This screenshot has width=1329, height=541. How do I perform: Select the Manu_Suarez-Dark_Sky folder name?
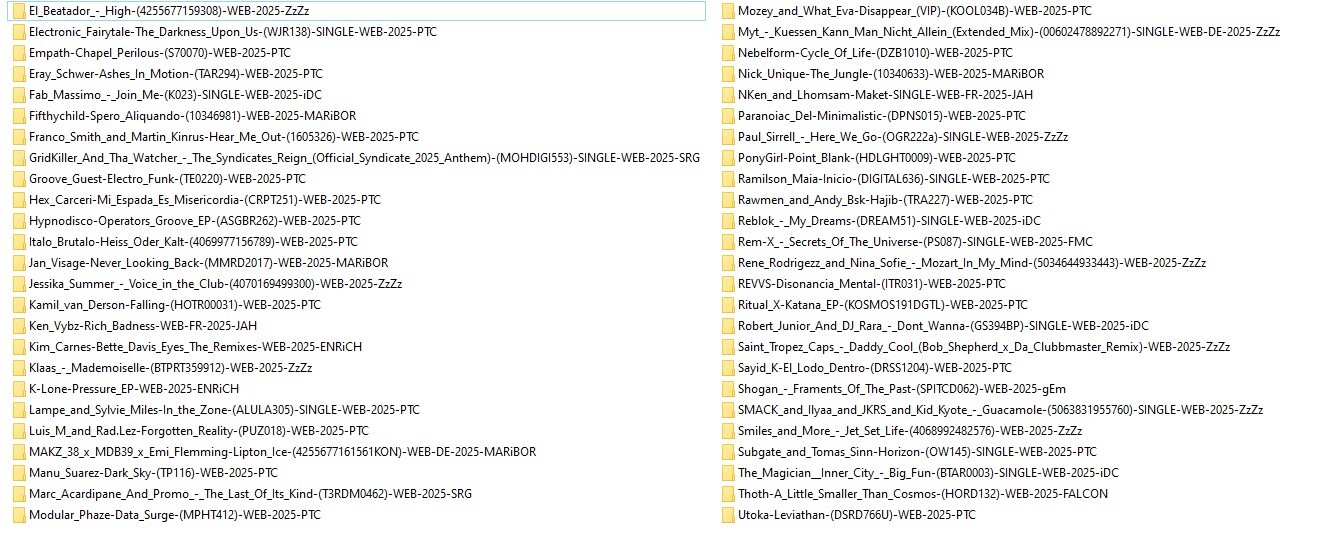click(x=153, y=473)
